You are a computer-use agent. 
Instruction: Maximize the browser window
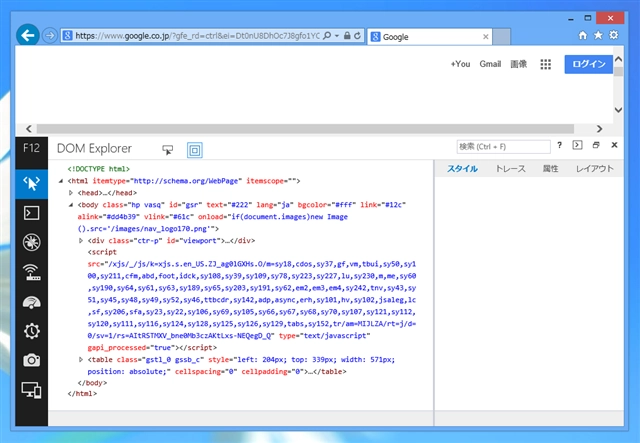tap(587, 18)
